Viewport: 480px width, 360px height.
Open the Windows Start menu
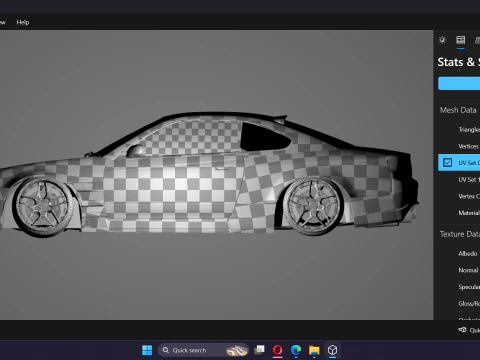click(x=147, y=350)
